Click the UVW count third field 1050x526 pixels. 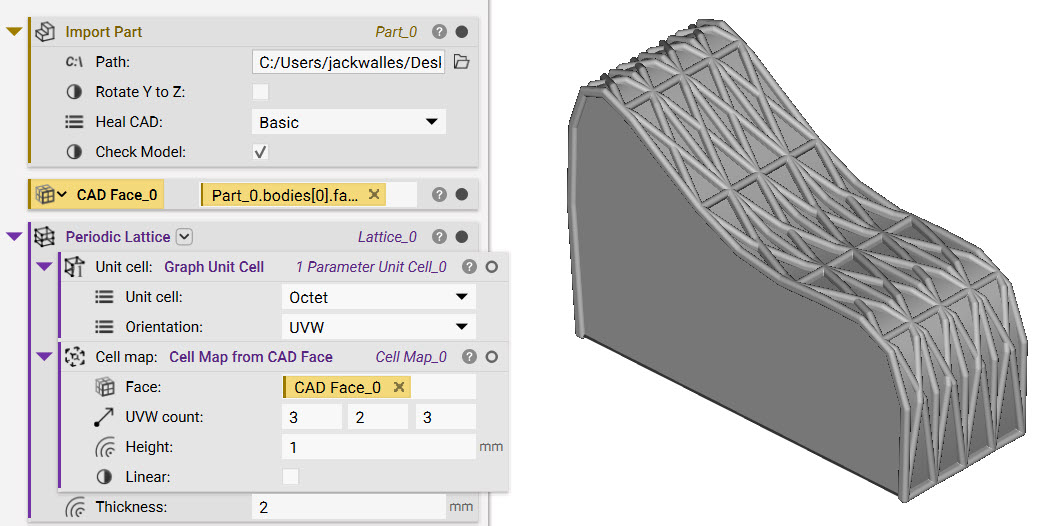click(x=445, y=417)
